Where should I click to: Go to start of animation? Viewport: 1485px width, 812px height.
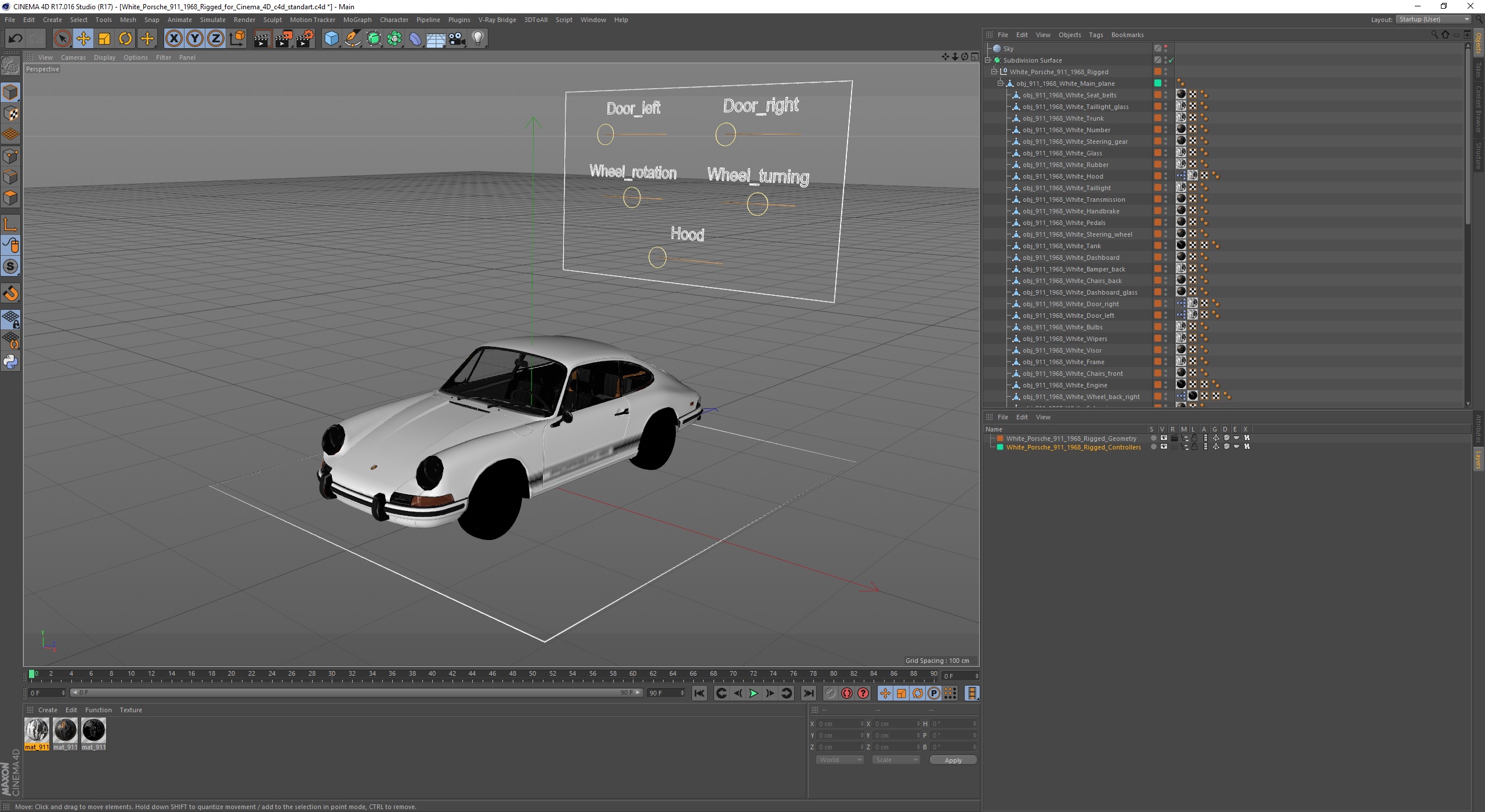700,693
